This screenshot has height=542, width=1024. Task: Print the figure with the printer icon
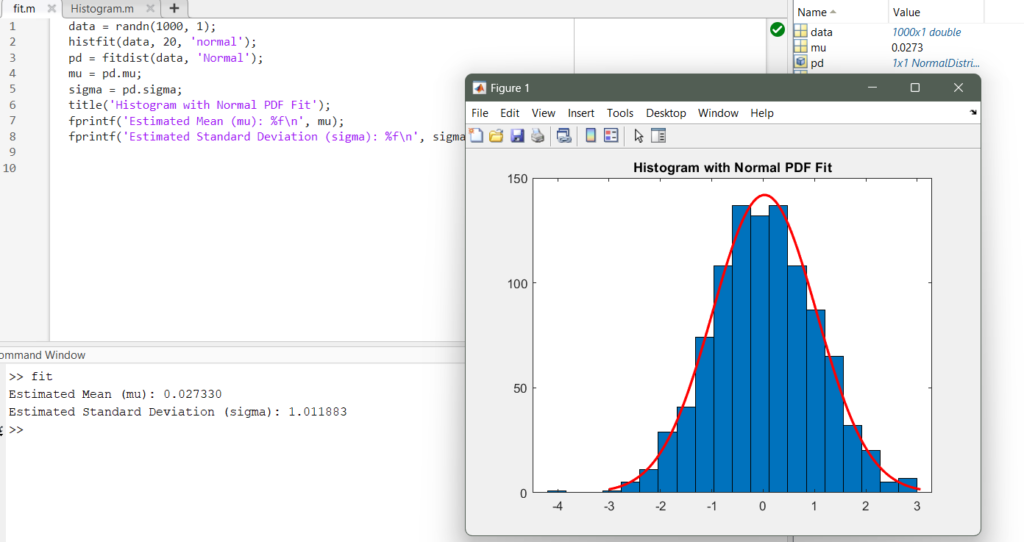point(538,136)
